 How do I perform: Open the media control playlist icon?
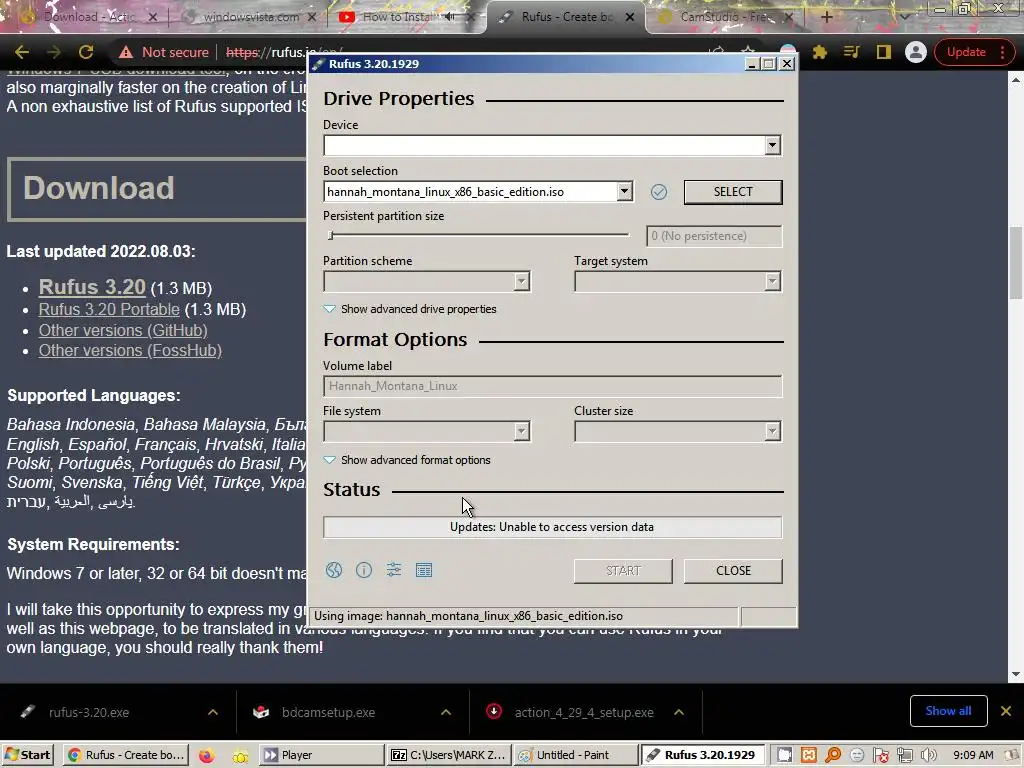[852, 52]
